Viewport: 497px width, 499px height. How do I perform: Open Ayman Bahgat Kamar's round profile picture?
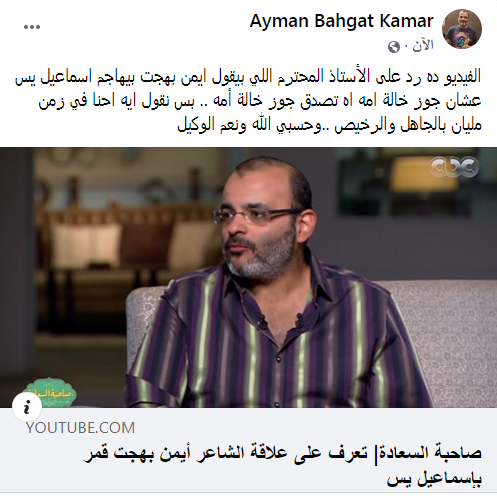(462, 29)
